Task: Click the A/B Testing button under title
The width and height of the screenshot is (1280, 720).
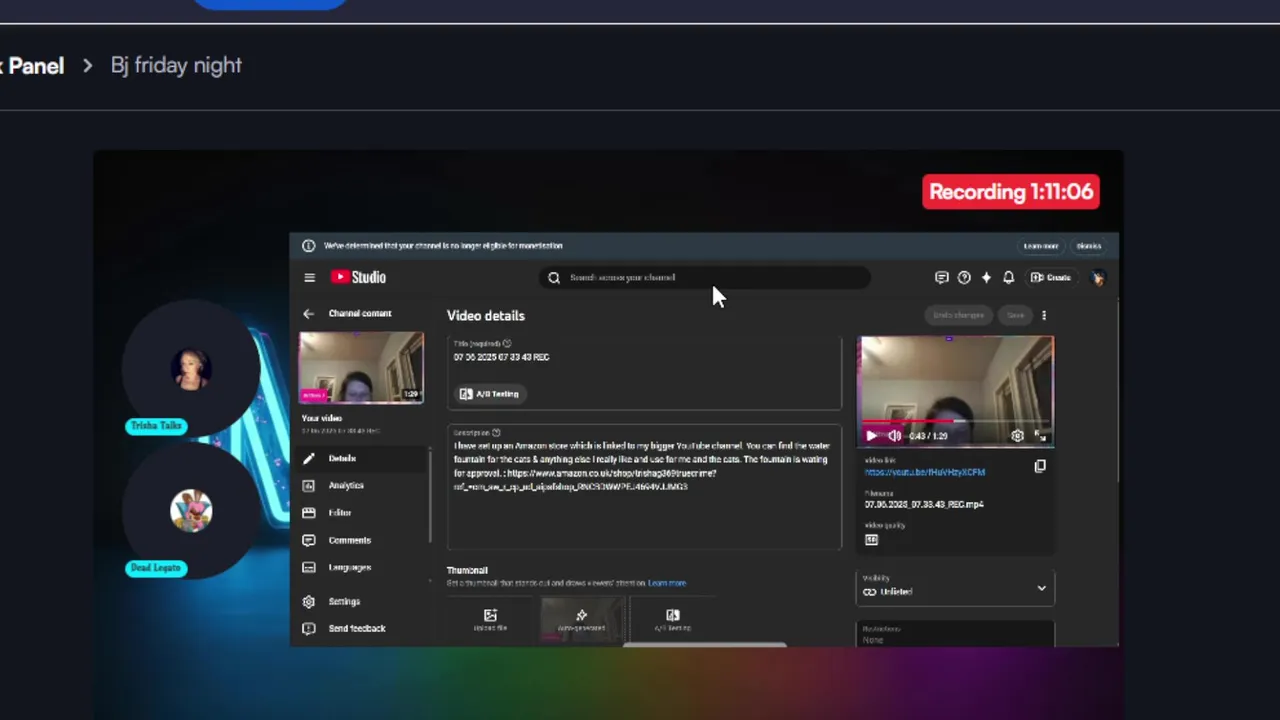Action: tap(489, 393)
